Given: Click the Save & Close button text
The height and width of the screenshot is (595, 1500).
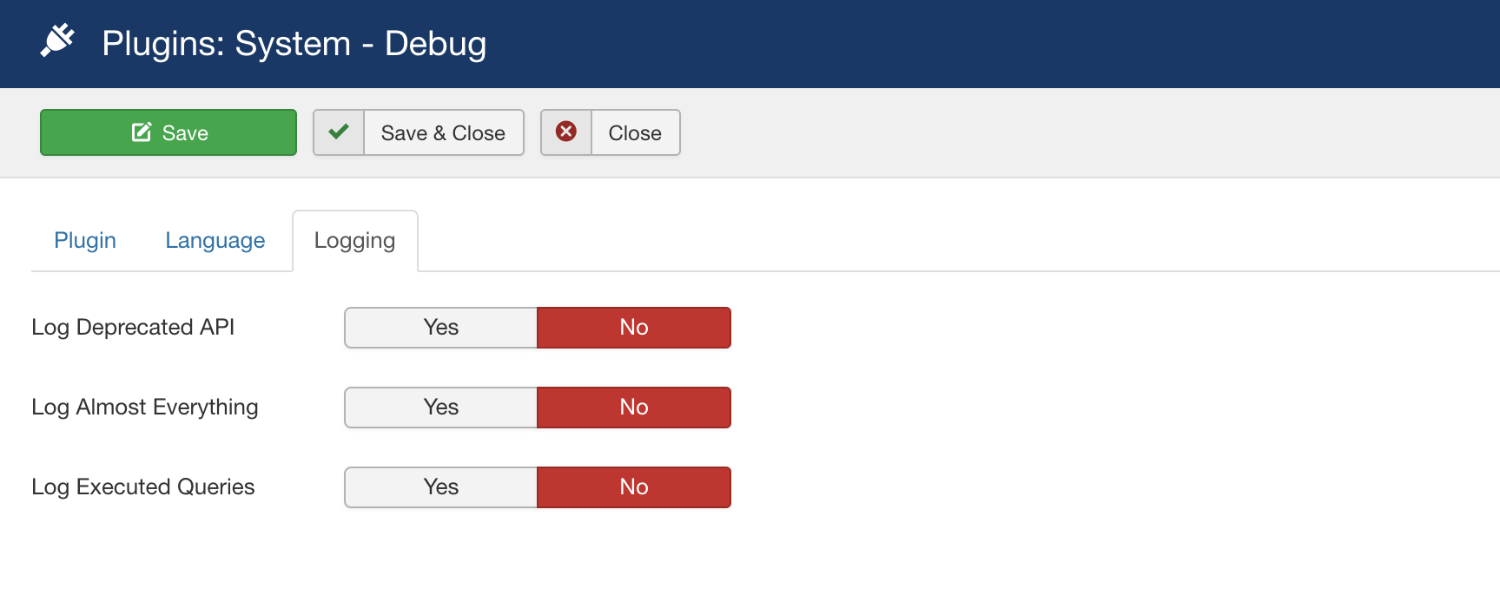Looking at the screenshot, I should pyautogui.click(x=443, y=133).
